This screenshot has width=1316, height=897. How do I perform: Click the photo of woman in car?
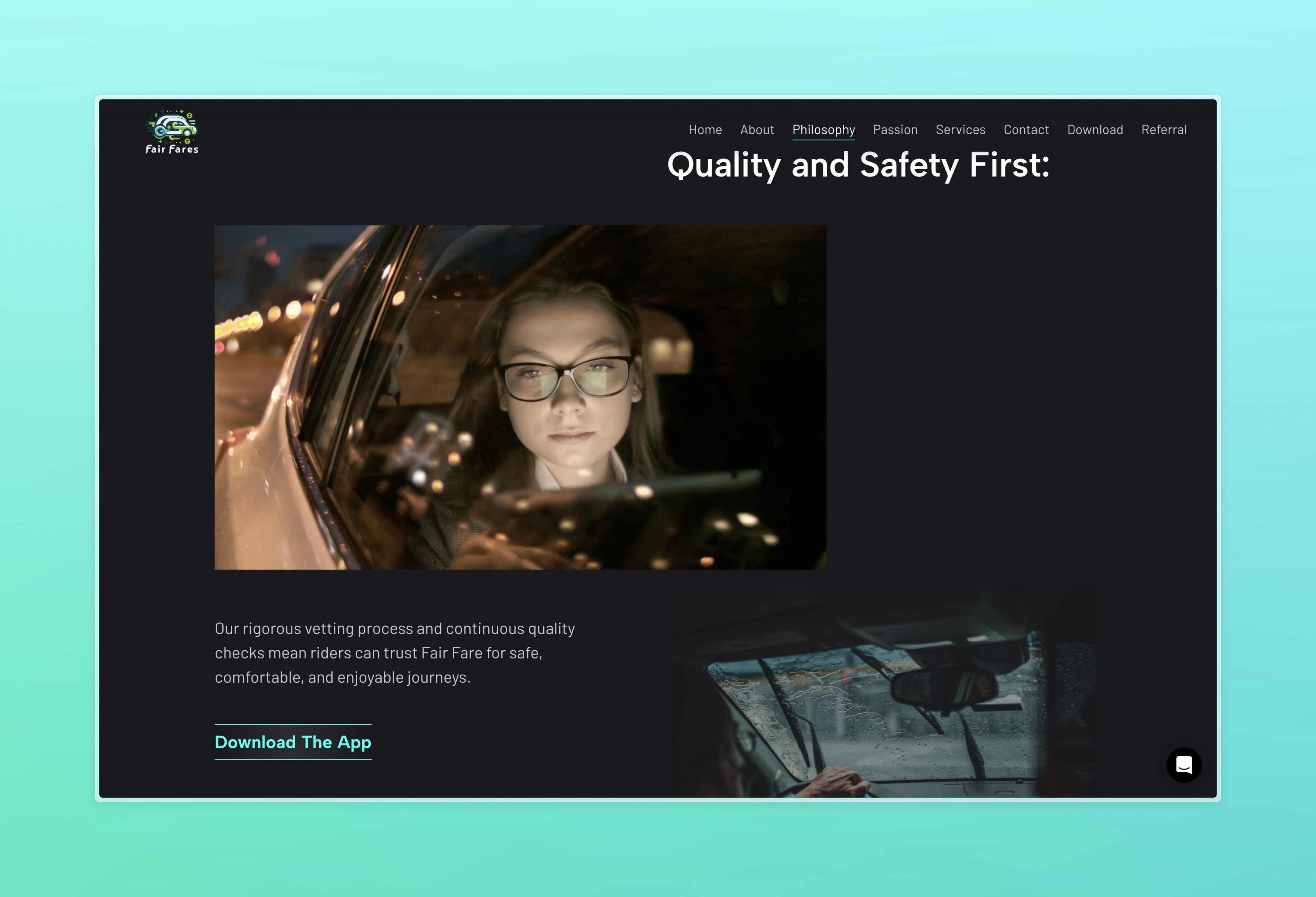(x=520, y=397)
